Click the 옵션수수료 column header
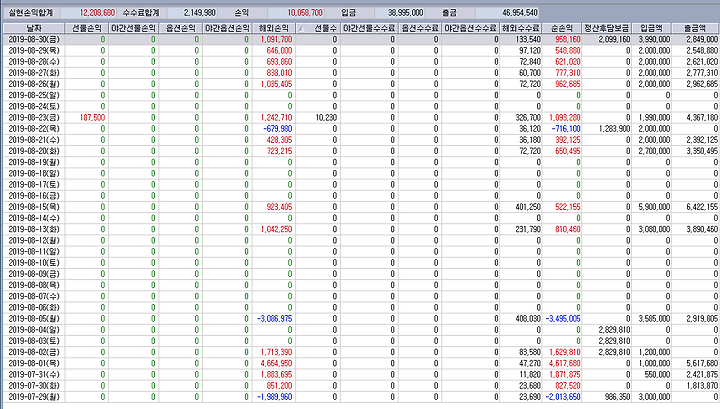Screen dimensions: 720x409 [x=420, y=28]
